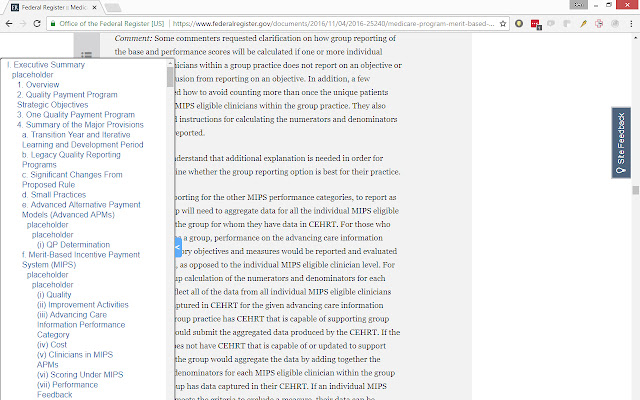640x400 pixels.
Task: Open c. Significant Changes From Proposed Rule
Action: 72,180
